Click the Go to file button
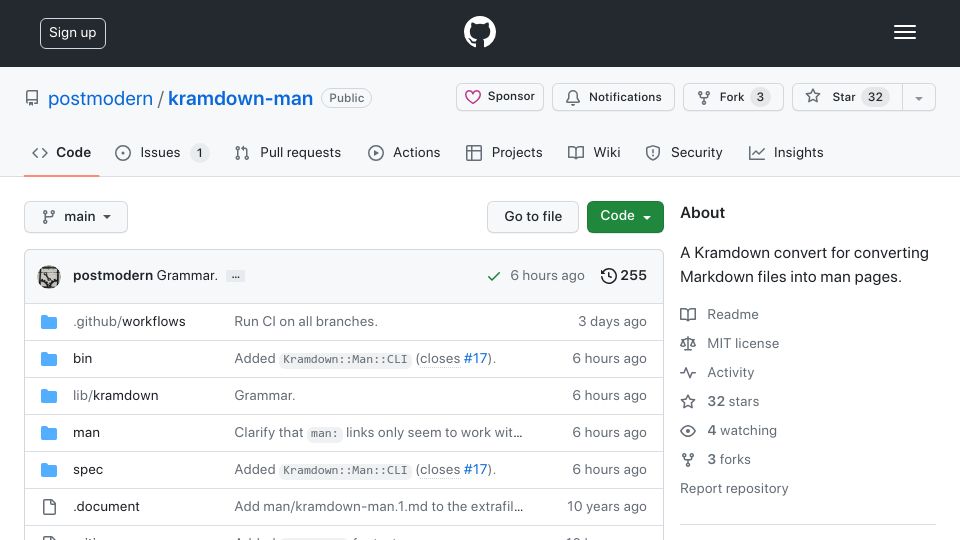Screen dimensions: 960x540 [533, 217]
